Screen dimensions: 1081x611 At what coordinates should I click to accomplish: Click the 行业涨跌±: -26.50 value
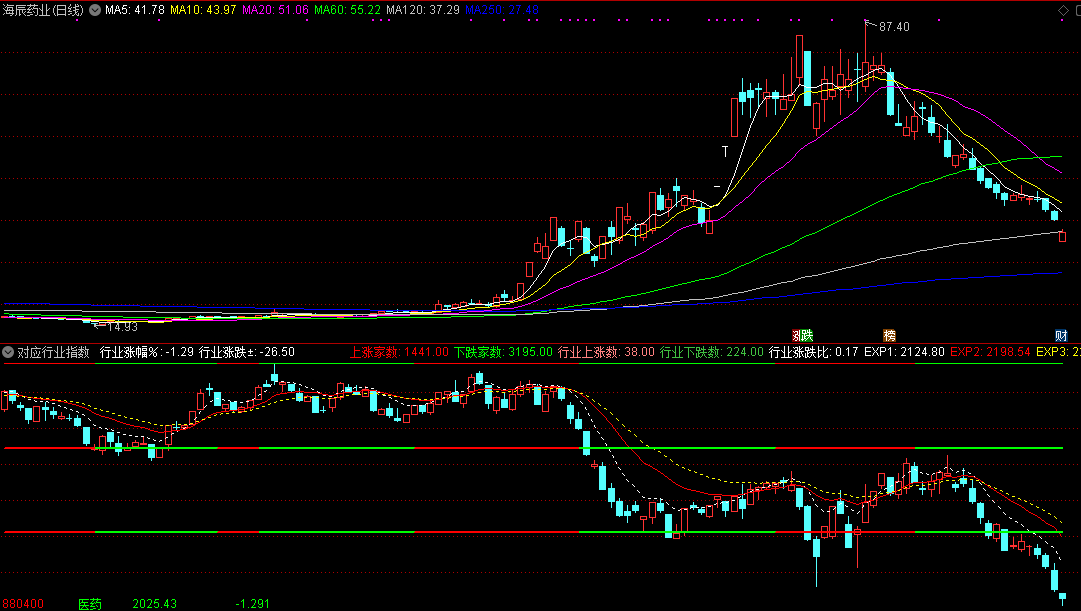click(247, 352)
